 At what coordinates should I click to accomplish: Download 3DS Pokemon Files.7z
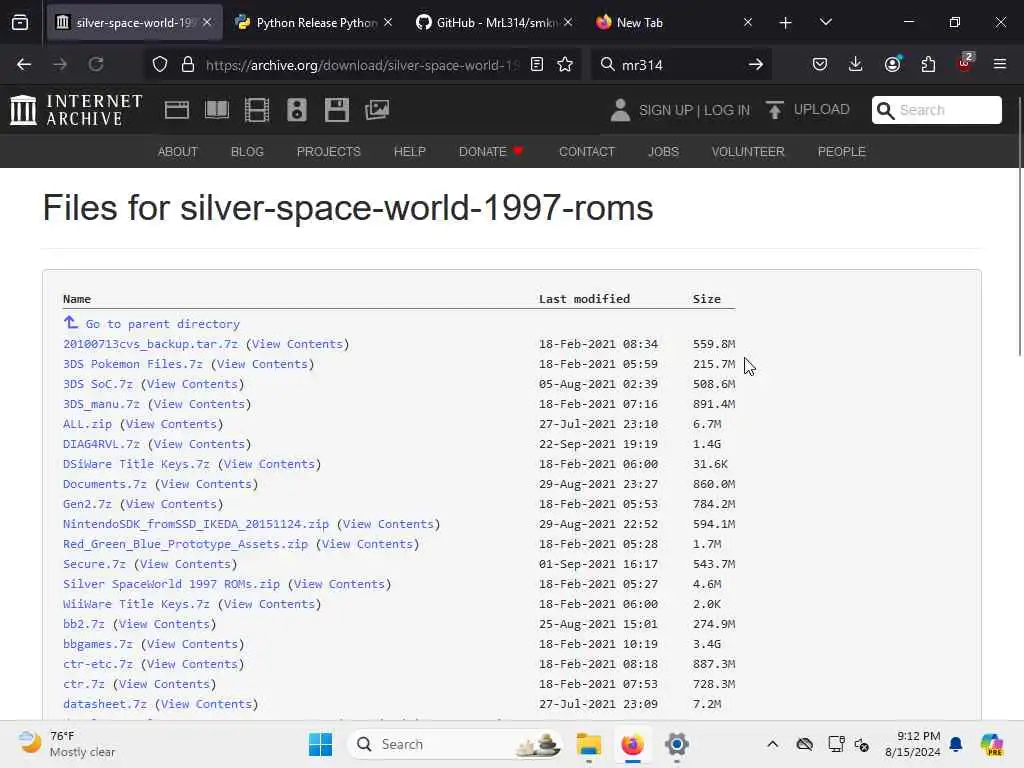pyautogui.click(x=133, y=364)
